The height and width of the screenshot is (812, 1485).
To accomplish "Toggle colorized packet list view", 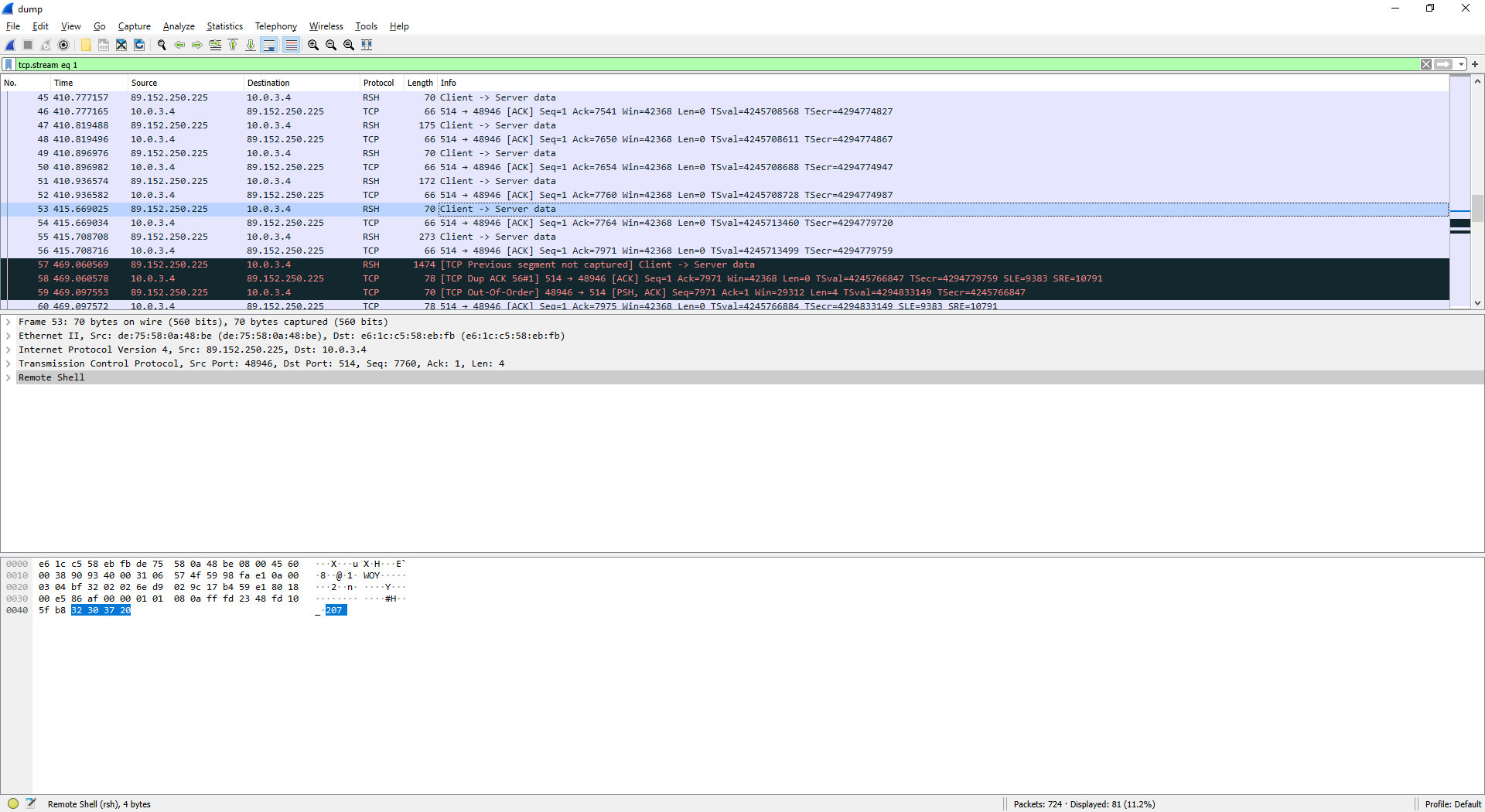I will pyautogui.click(x=291, y=44).
